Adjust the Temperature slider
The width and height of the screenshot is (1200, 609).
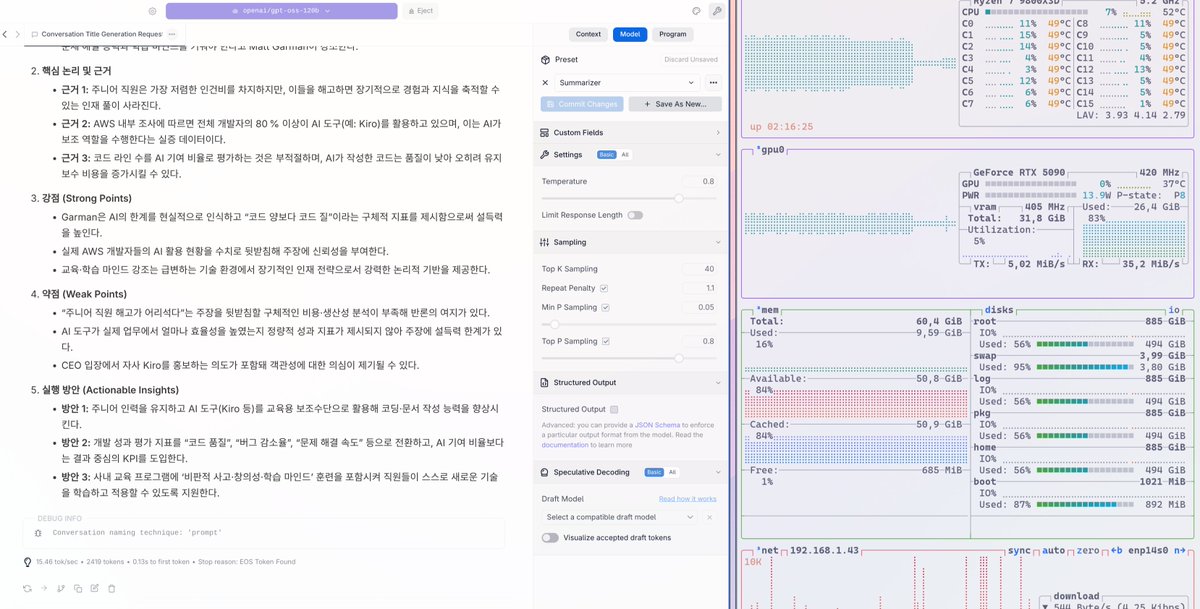click(679, 196)
